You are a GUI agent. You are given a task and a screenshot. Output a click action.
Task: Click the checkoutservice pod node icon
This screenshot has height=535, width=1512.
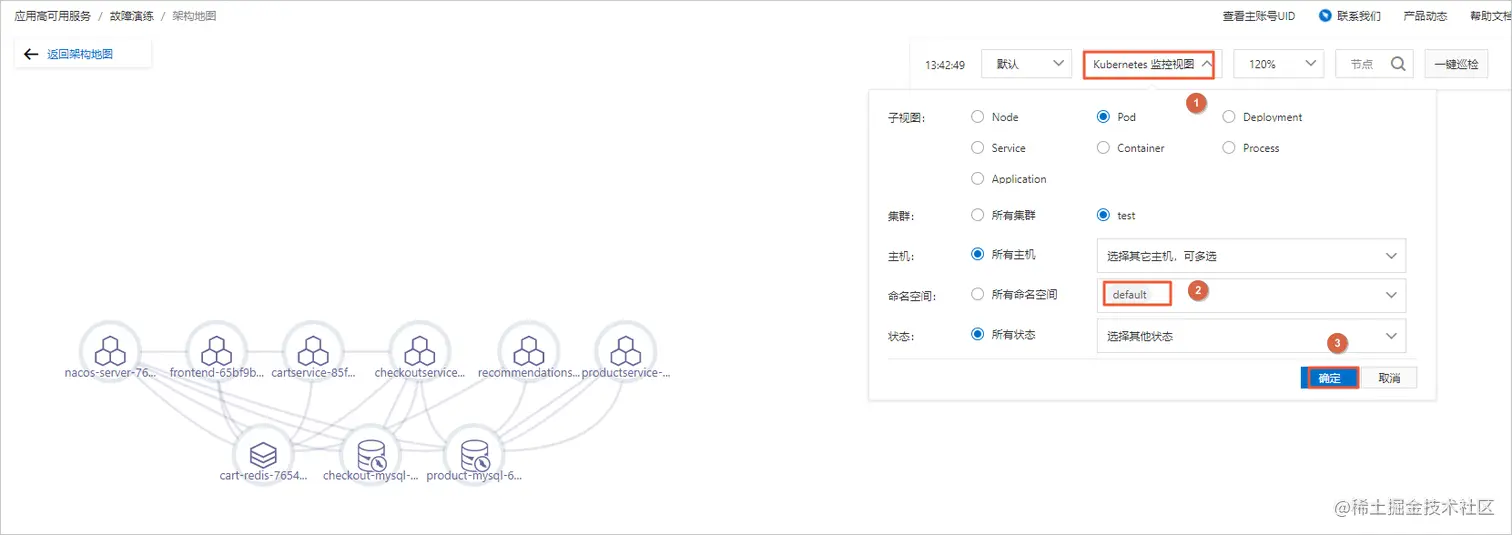tap(419, 351)
